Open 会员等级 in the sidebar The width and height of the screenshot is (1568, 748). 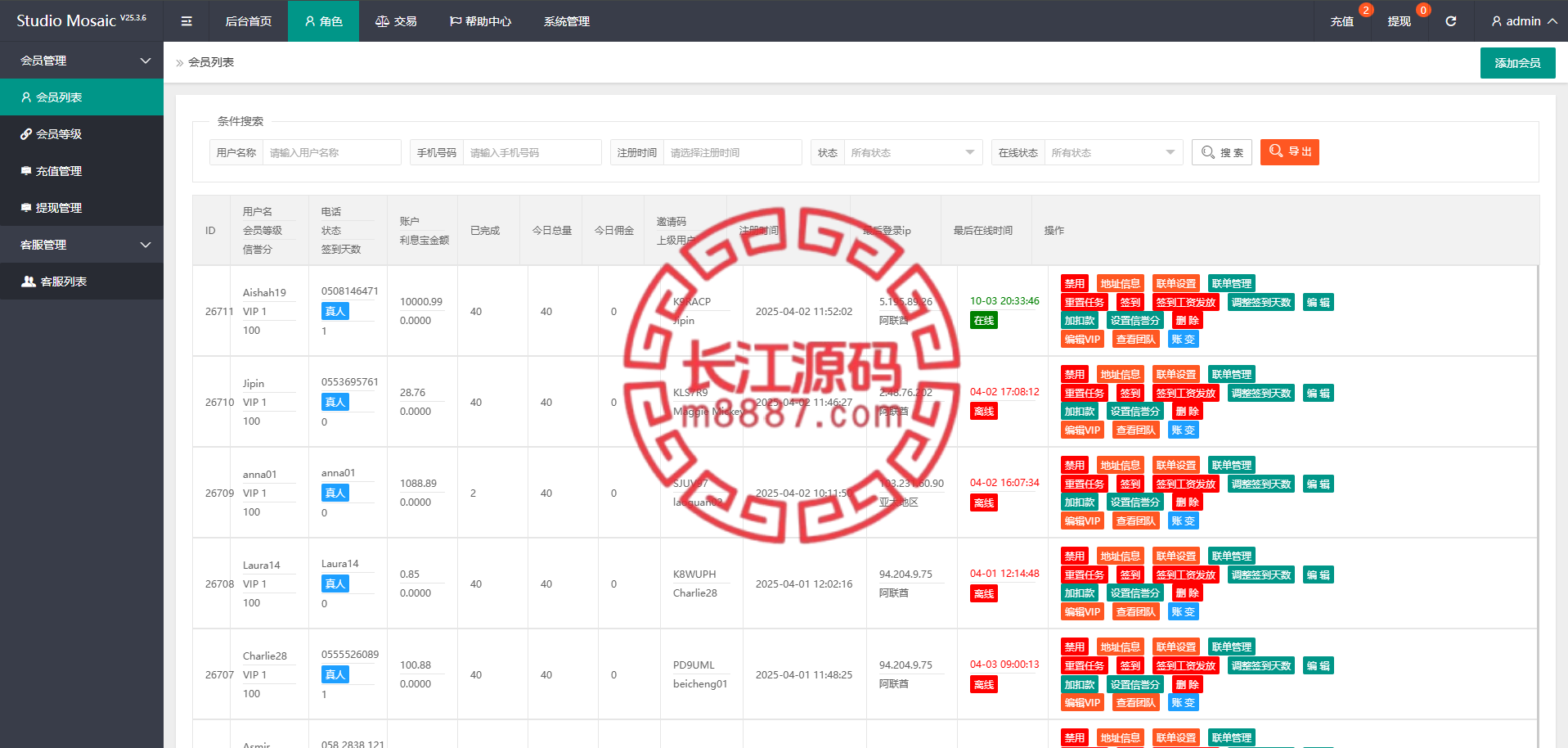pos(82,134)
